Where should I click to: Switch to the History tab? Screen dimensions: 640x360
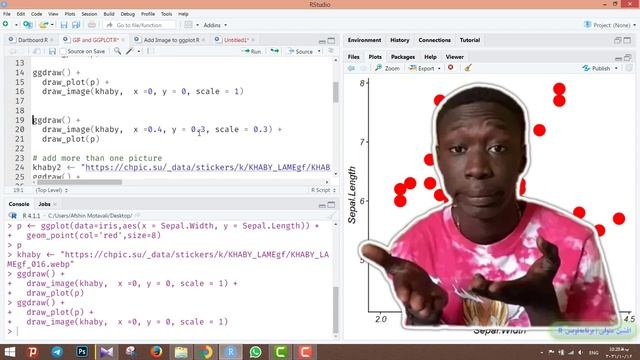[399, 40]
